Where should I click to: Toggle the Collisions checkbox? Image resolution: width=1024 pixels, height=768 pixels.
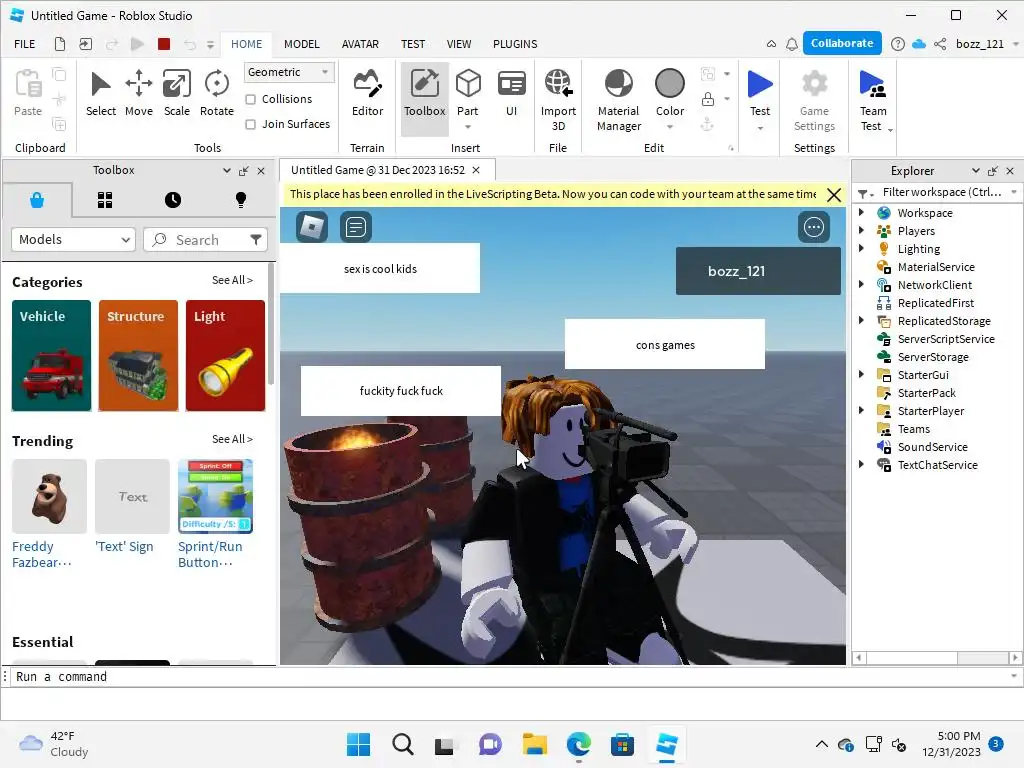point(250,99)
